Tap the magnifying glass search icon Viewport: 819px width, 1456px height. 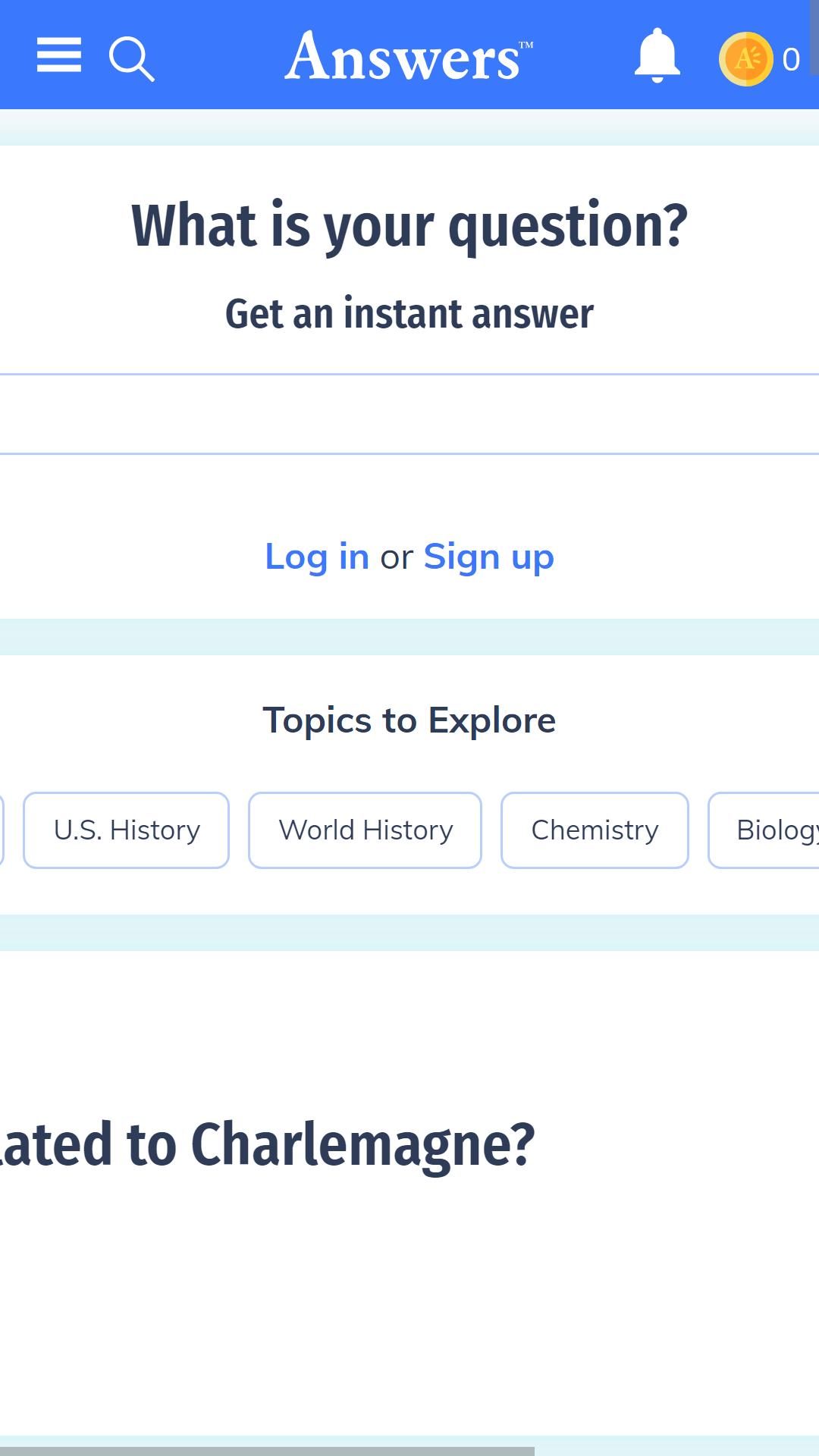pos(132,58)
